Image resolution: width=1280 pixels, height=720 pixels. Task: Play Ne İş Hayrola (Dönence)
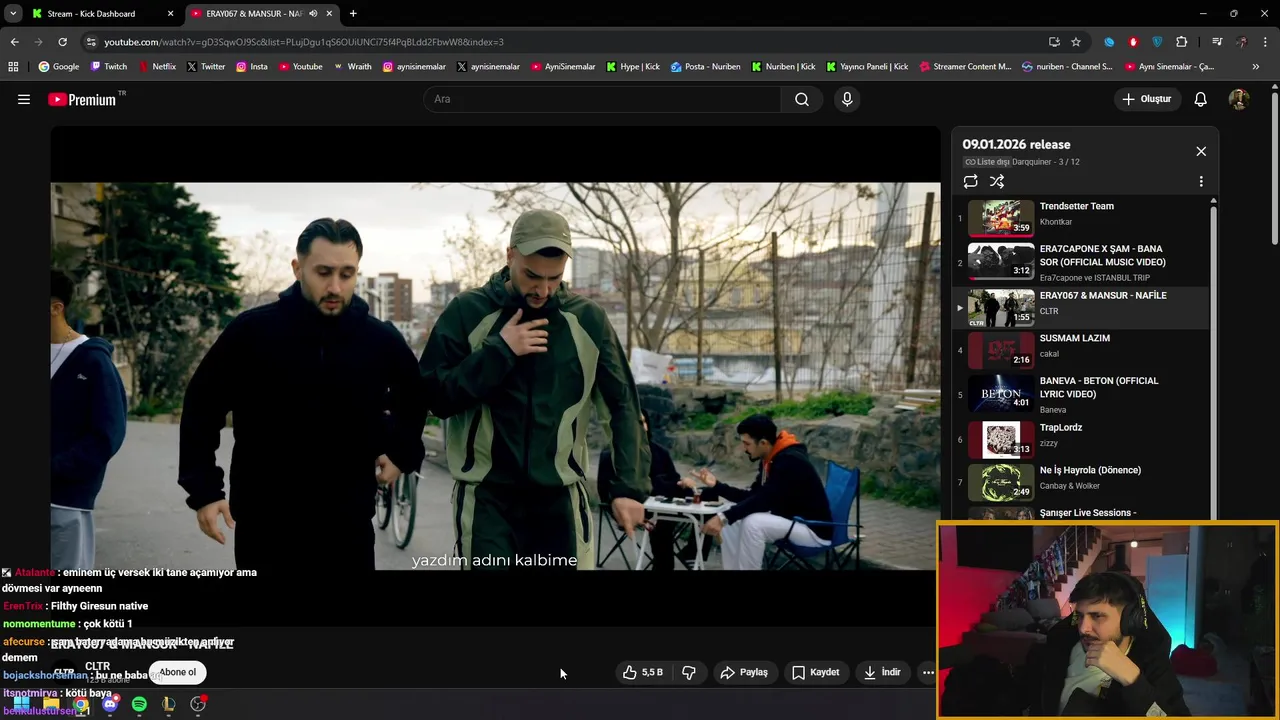[1081, 481]
